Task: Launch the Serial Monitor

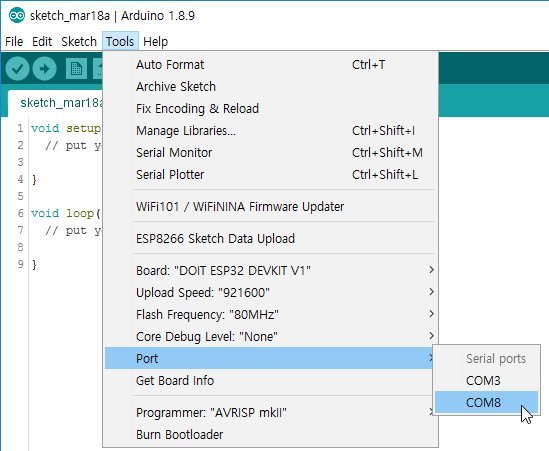Action: [x=271, y=153]
